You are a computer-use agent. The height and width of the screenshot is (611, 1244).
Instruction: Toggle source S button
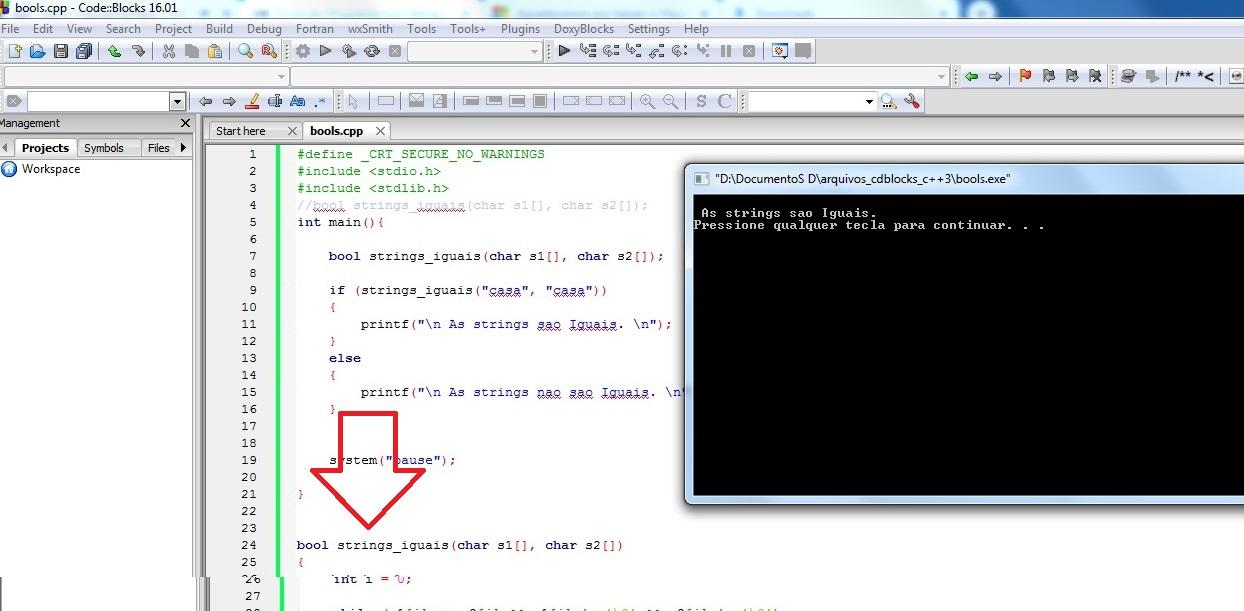(x=701, y=101)
